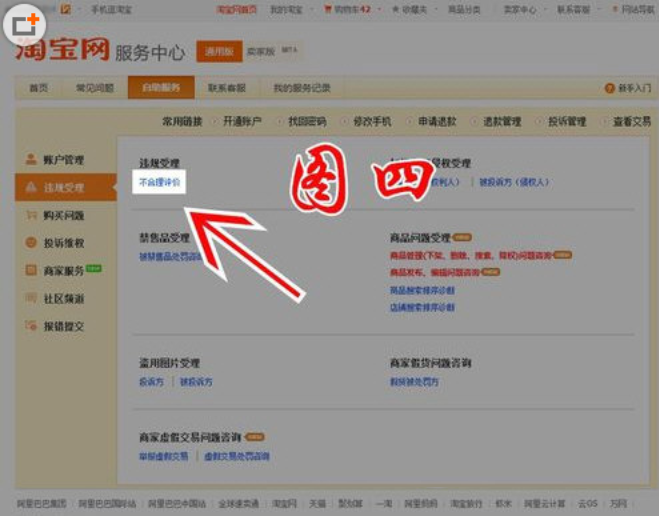Click the 商家虚假交易问题咨询 heading text
The height and width of the screenshot is (517, 659).
click(190, 437)
